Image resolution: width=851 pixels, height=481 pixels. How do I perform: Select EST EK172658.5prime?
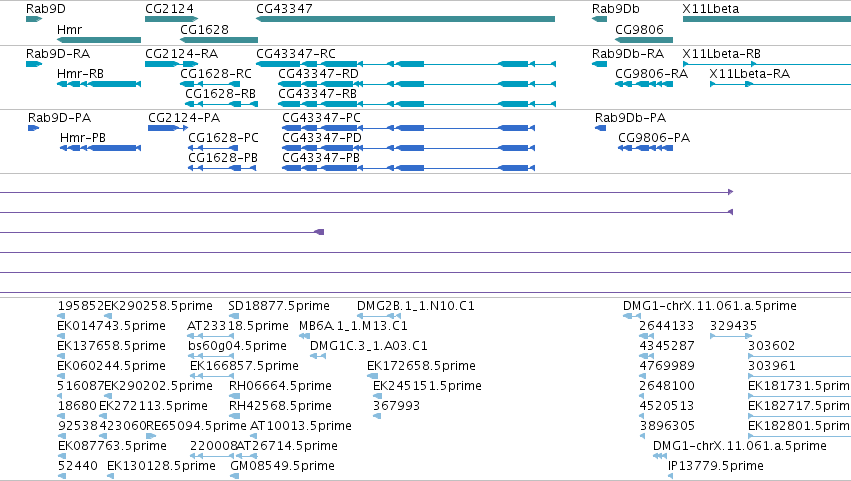point(421,366)
